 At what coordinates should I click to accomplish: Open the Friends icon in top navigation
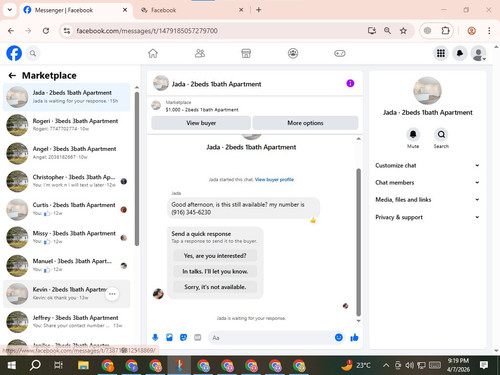pos(200,53)
